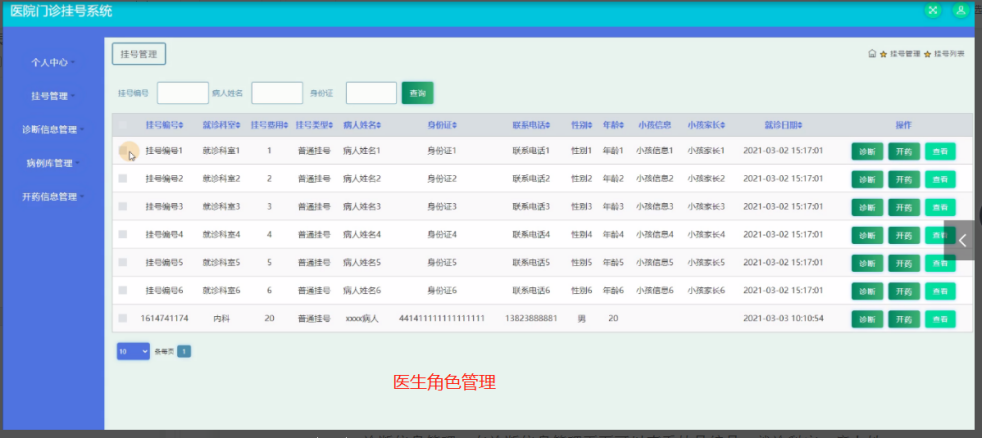The width and height of the screenshot is (982, 438).
Task: Click 查看 for the 1614741174 row
Action: tap(940, 319)
